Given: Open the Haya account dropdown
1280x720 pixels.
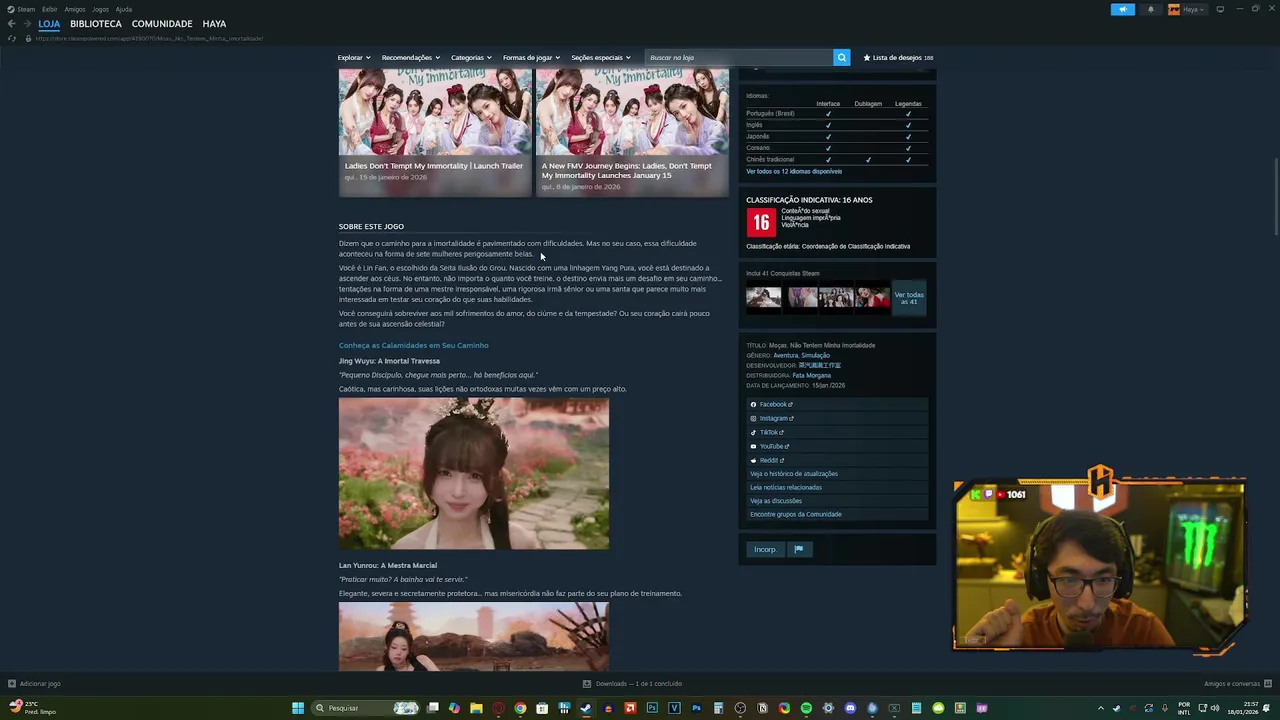Looking at the screenshot, I should pyautogui.click(x=1187, y=9).
